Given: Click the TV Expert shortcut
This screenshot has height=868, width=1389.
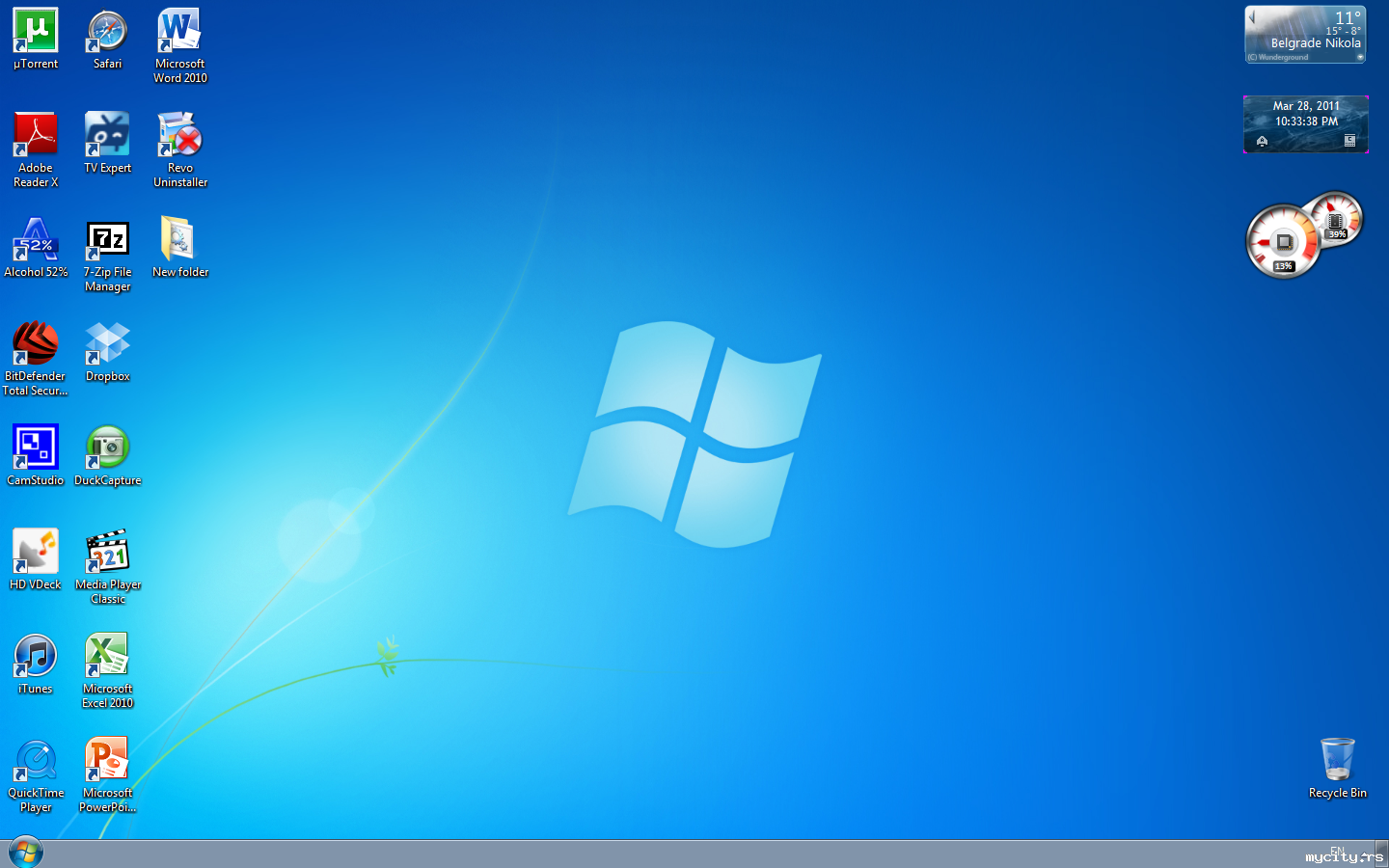Looking at the screenshot, I should 107,143.
